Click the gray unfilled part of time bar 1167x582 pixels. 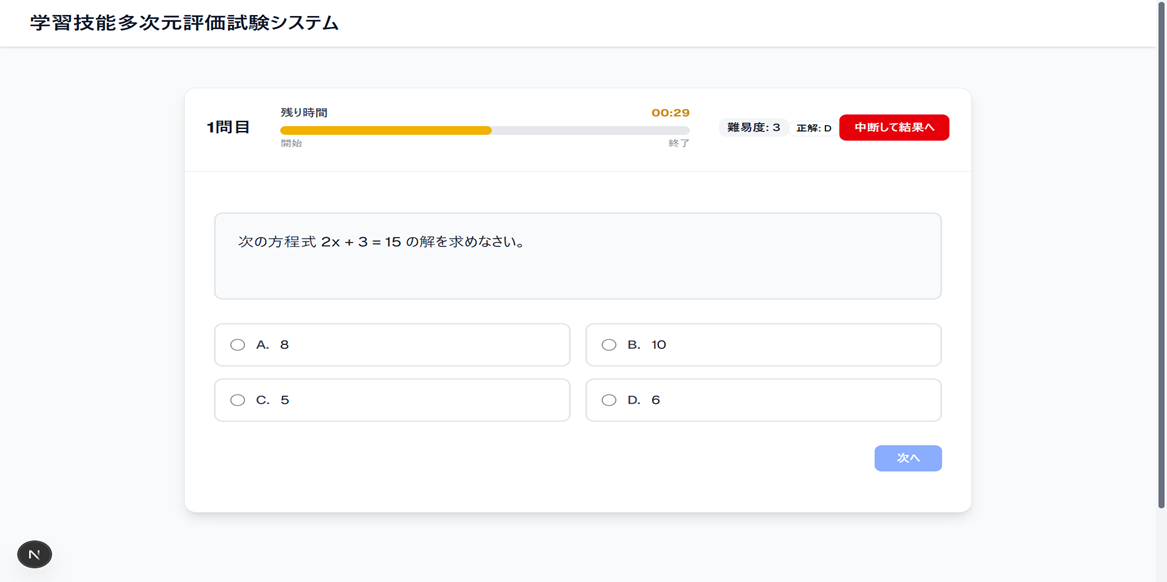click(x=590, y=130)
